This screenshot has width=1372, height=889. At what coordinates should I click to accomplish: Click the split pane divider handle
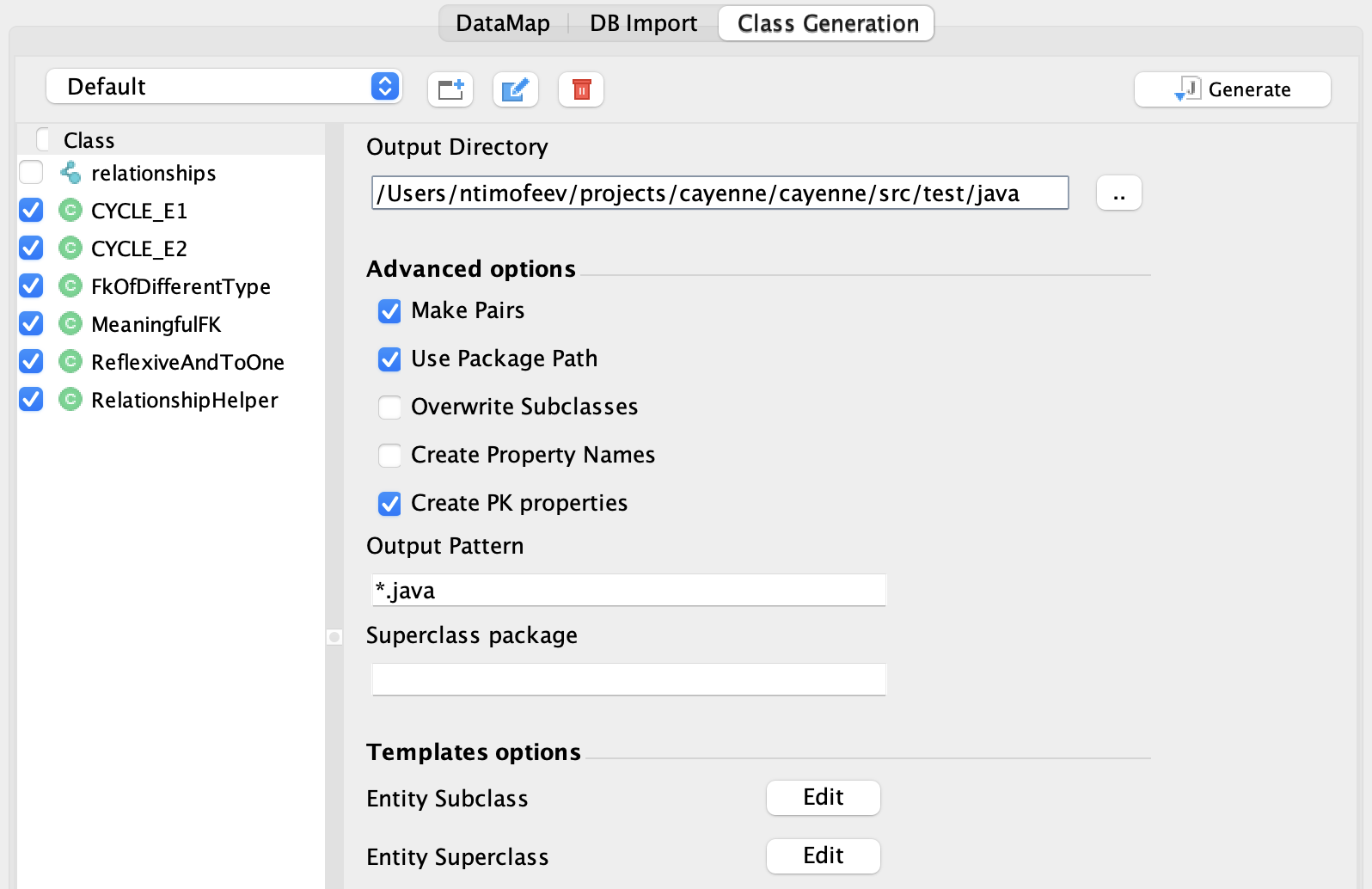point(334,637)
